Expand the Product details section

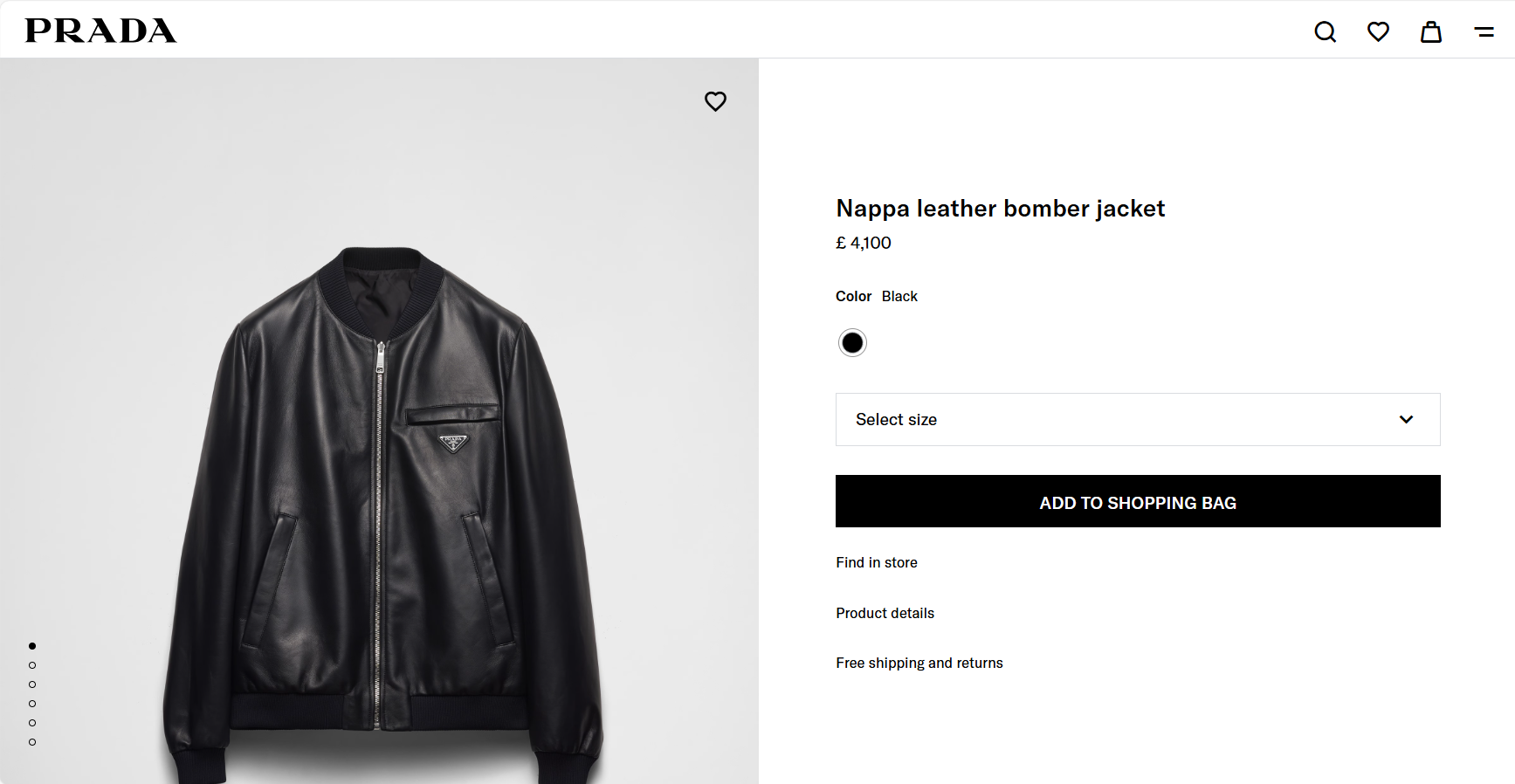[885, 613]
